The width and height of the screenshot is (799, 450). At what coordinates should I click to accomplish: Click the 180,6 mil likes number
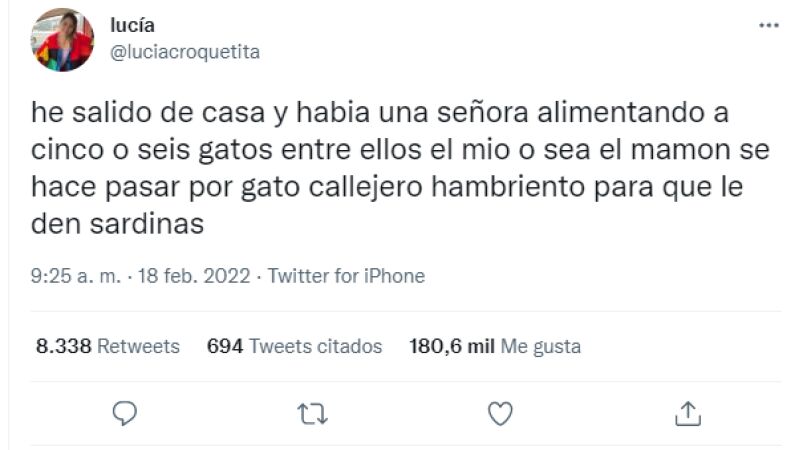[x=452, y=347]
